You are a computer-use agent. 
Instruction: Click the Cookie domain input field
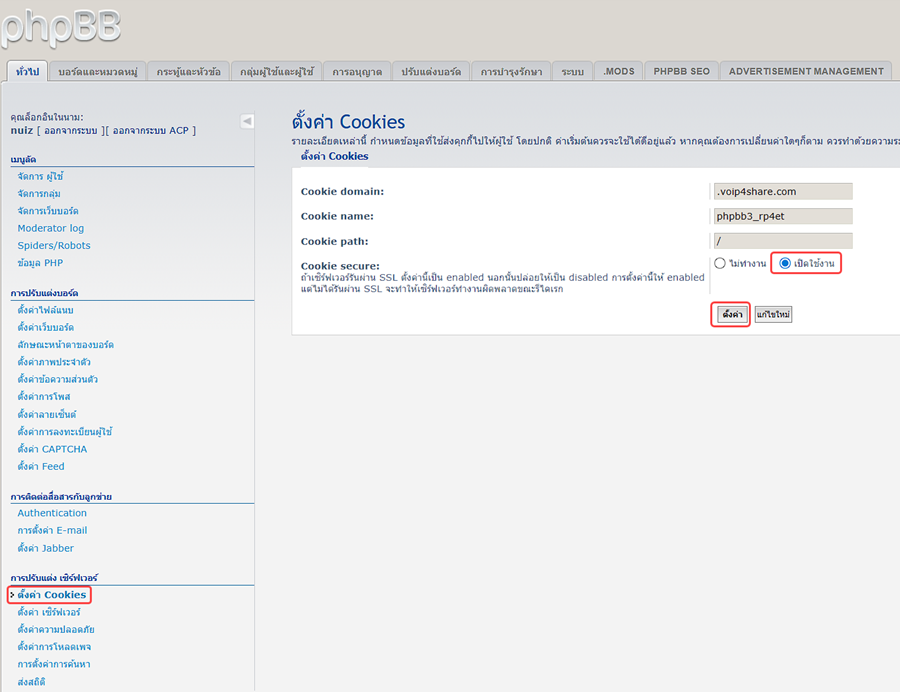(x=782, y=191)
